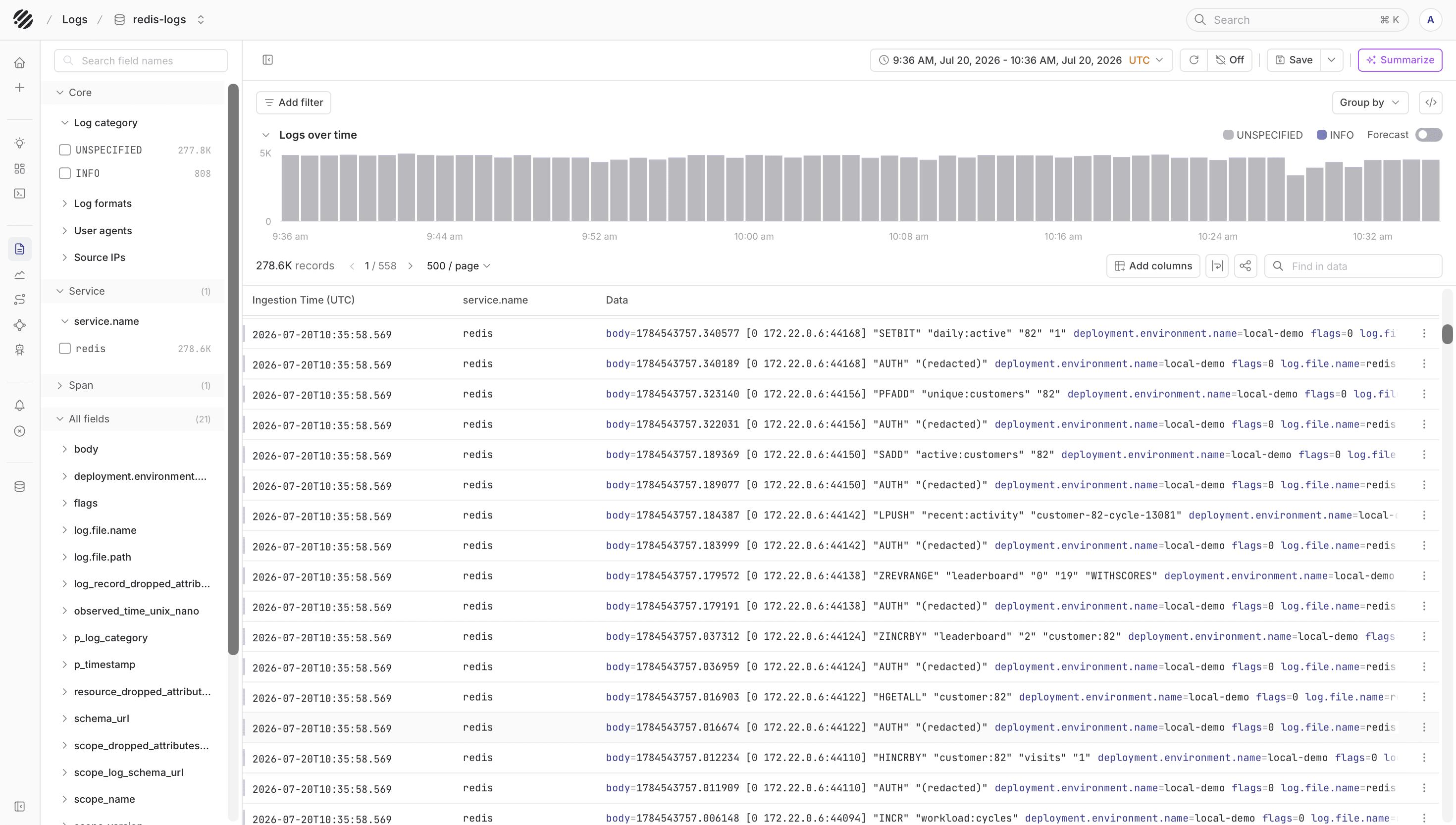
Task: Expand the body field
Action: [64, 449]
